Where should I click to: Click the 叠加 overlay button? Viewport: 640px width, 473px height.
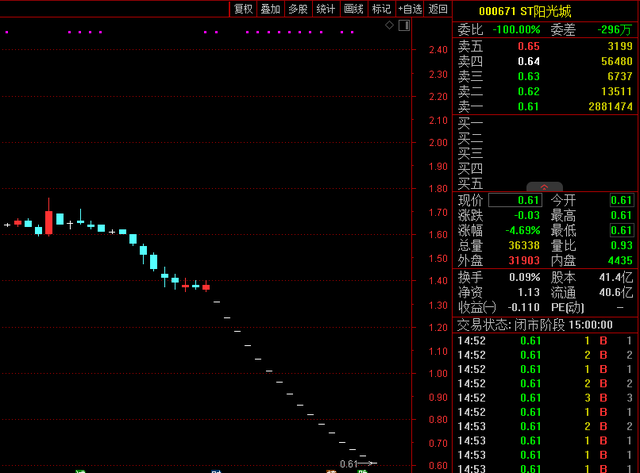tap(270, 9)
